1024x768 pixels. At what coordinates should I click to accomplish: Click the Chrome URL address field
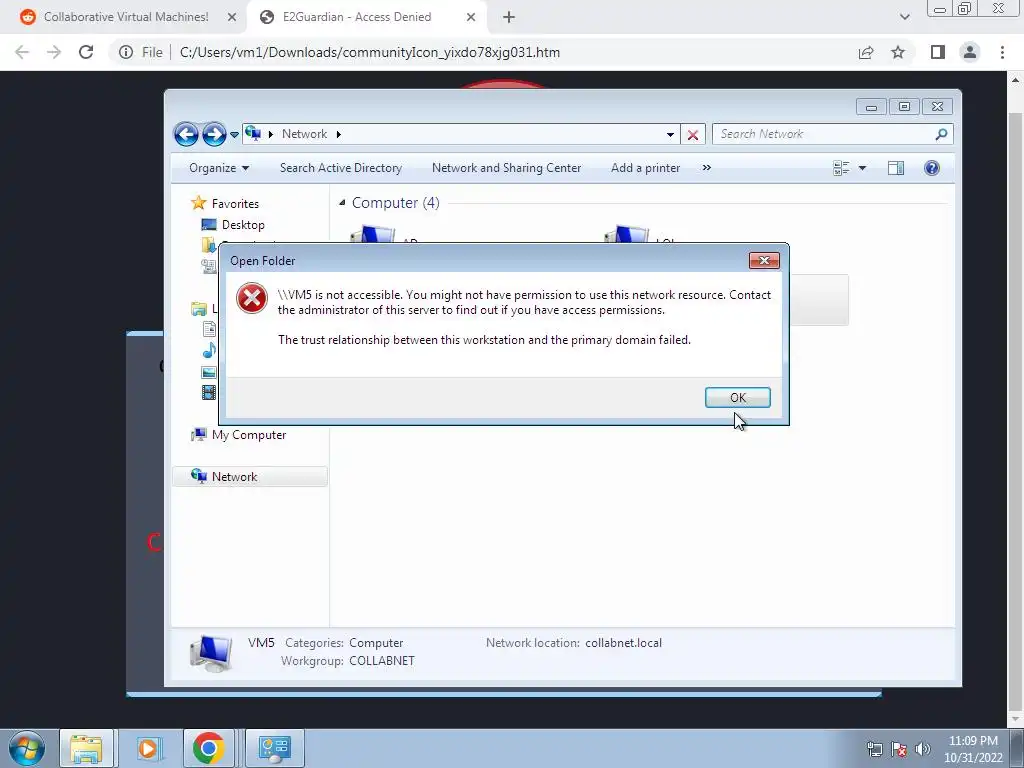pyautogui.click(x=370, y=52)
